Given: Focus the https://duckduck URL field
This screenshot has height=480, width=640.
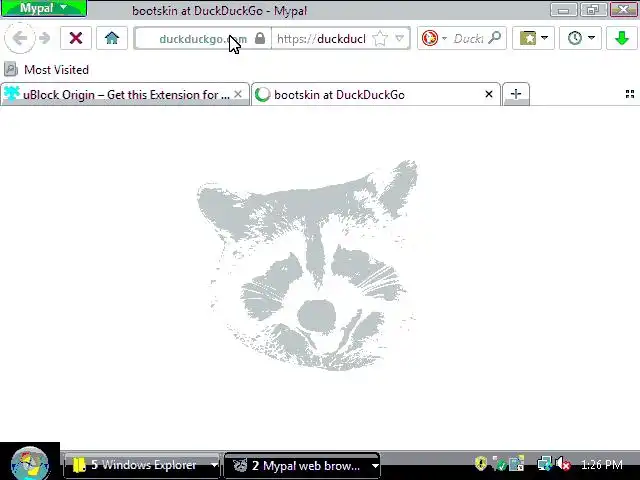Looking at the screenshot, I should 321,39.
